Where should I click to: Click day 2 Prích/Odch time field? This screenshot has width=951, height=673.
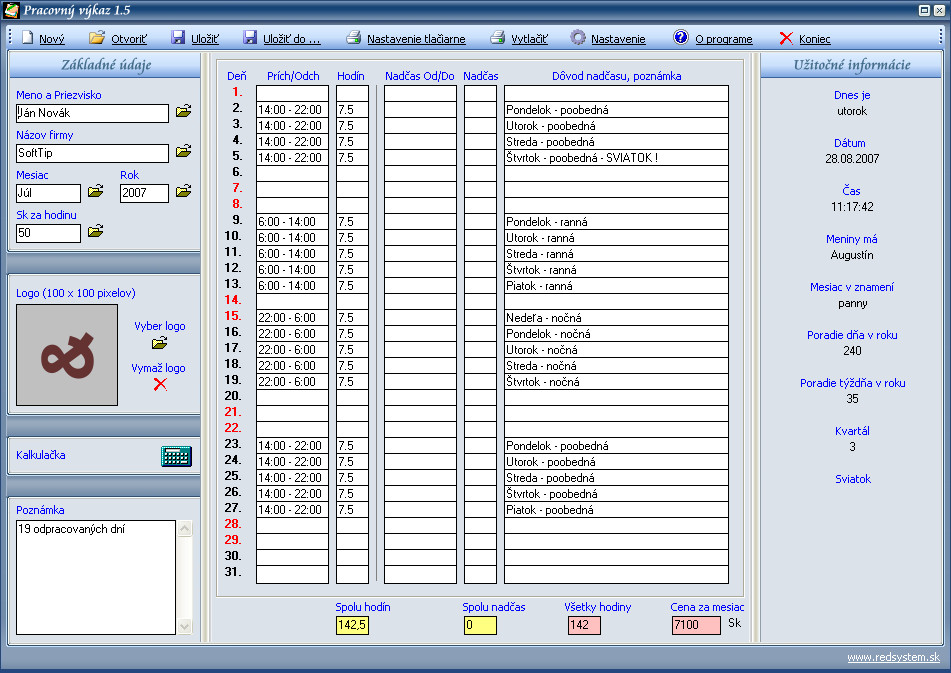(x=292, y=110)
